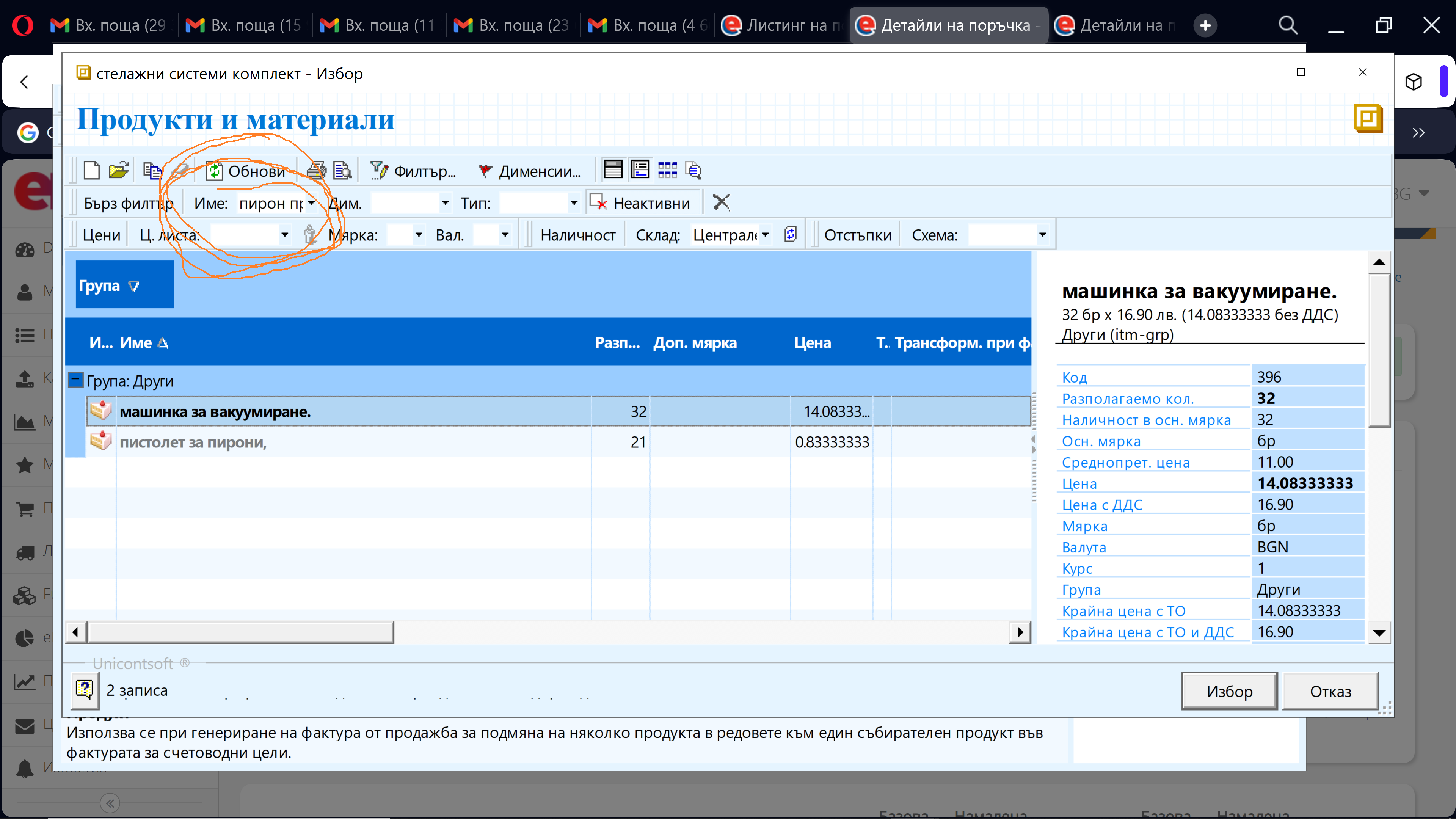Click Обнови refresh button

tap(246, 171)
